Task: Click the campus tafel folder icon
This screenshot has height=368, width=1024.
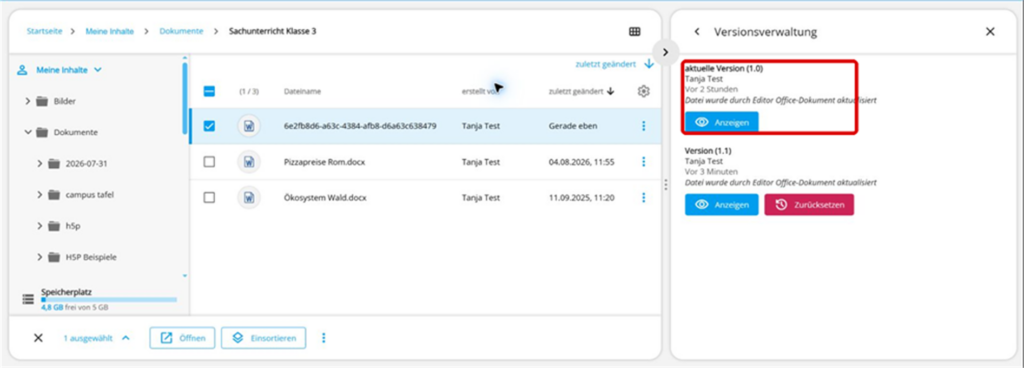Action: tap(54, 194)
